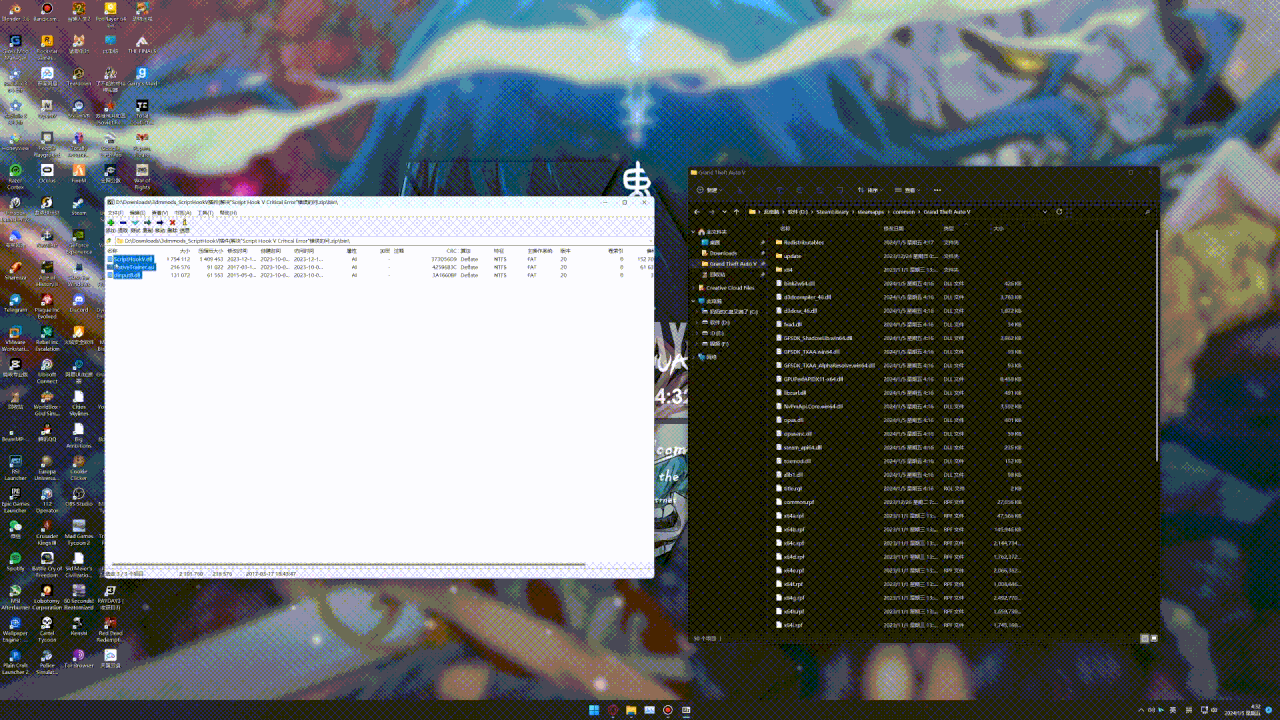This screenshot has height=720, width=1280.
Task: Click the 7-Zip address path field
Action: [x=383, y=241]
